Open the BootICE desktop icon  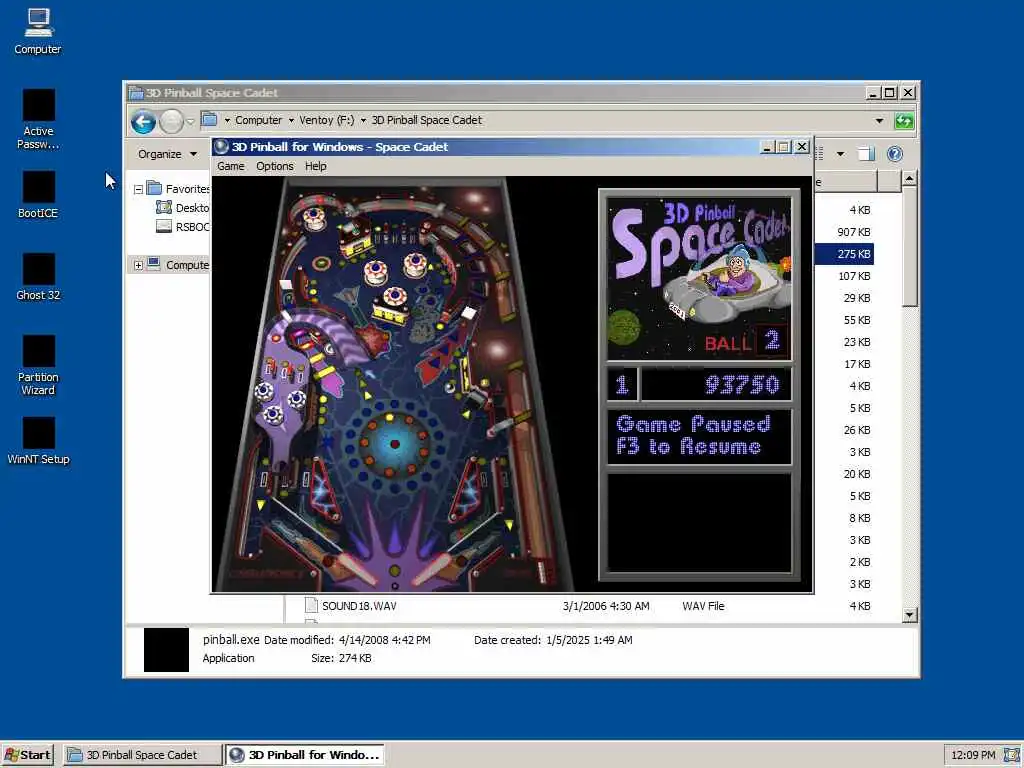pos(38,195)
